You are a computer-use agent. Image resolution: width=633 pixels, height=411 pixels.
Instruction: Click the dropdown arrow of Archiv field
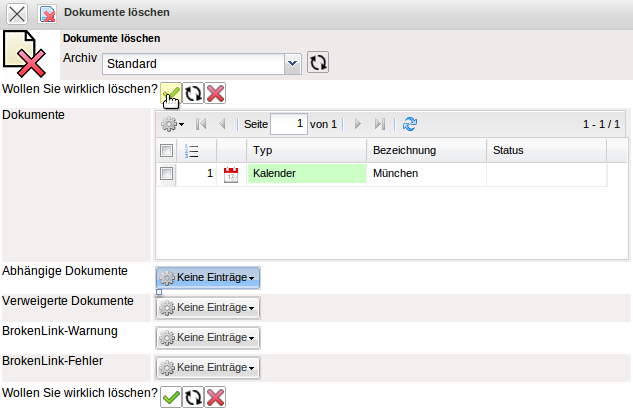tap(293, 64)
